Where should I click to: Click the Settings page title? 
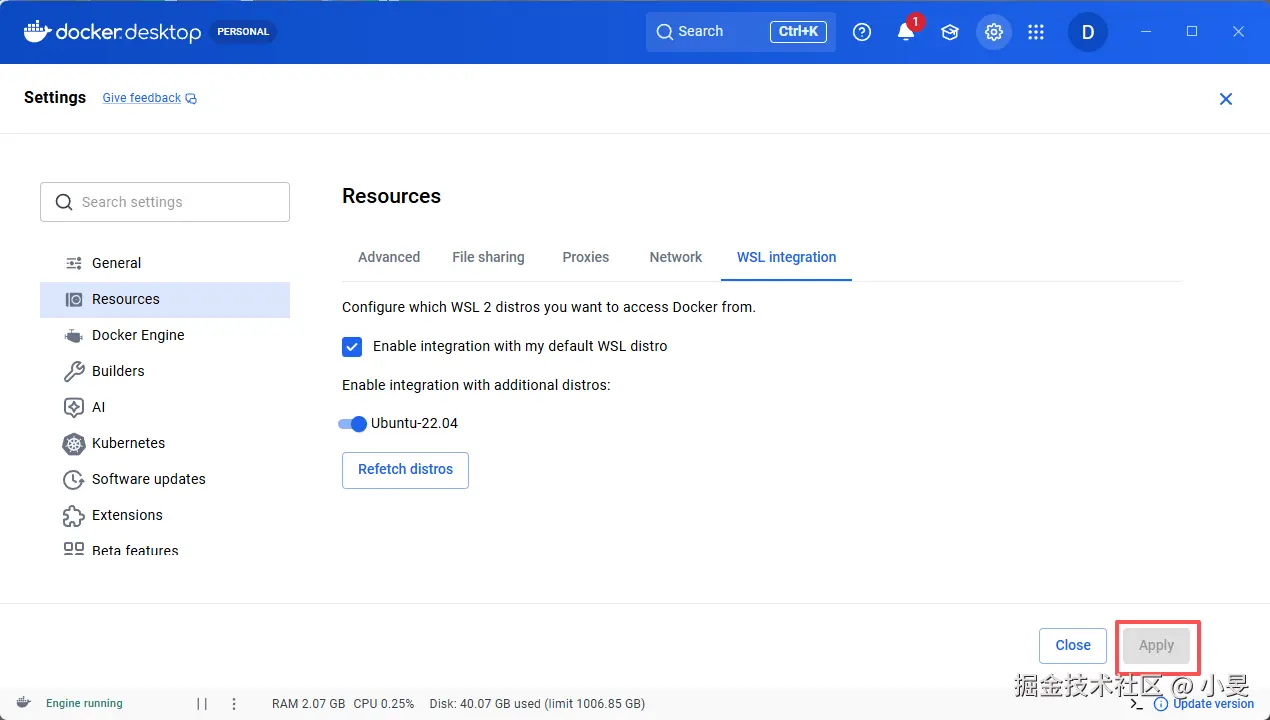click(x=55, y=98)
